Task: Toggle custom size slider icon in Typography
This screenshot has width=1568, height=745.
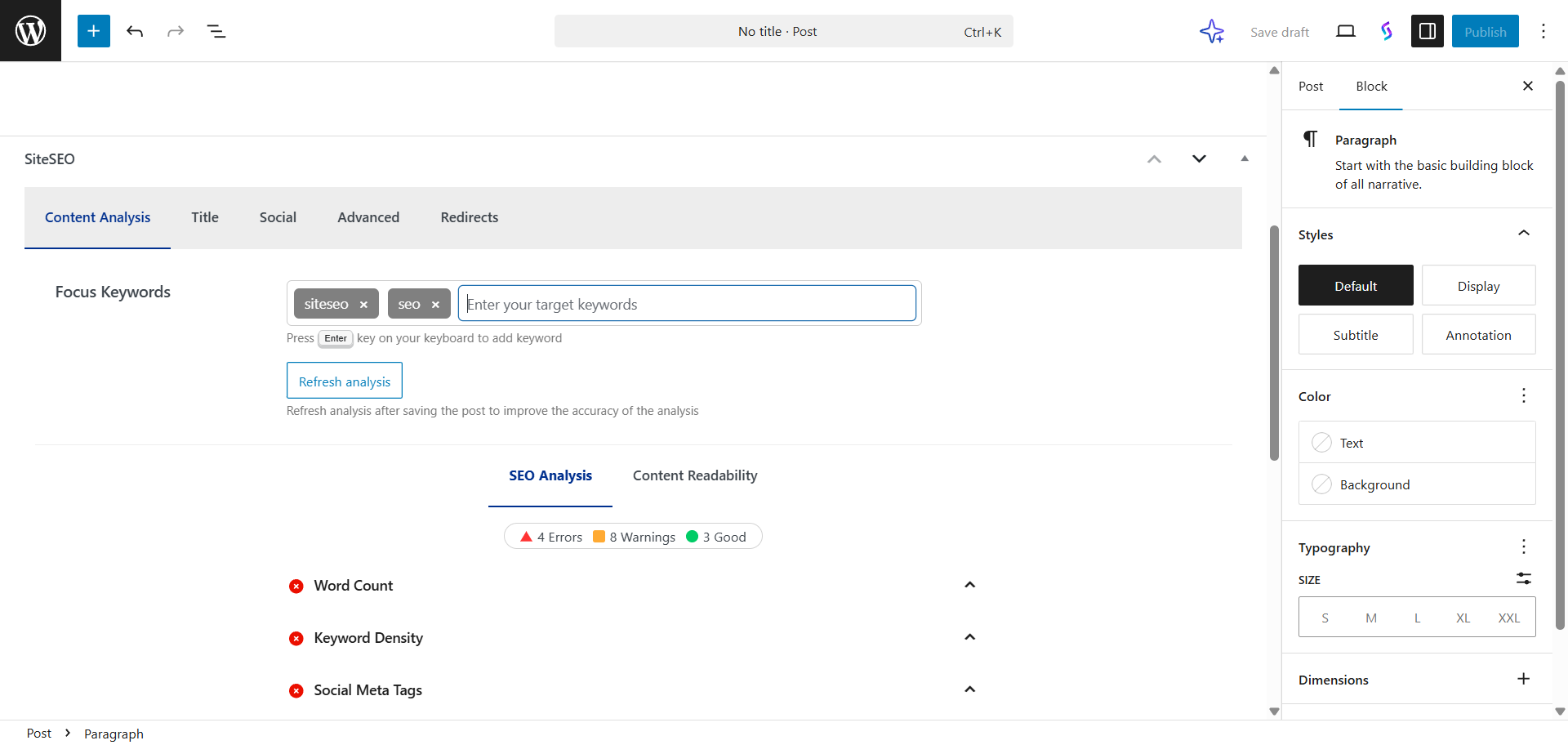Action: (x=1523, y=578)
